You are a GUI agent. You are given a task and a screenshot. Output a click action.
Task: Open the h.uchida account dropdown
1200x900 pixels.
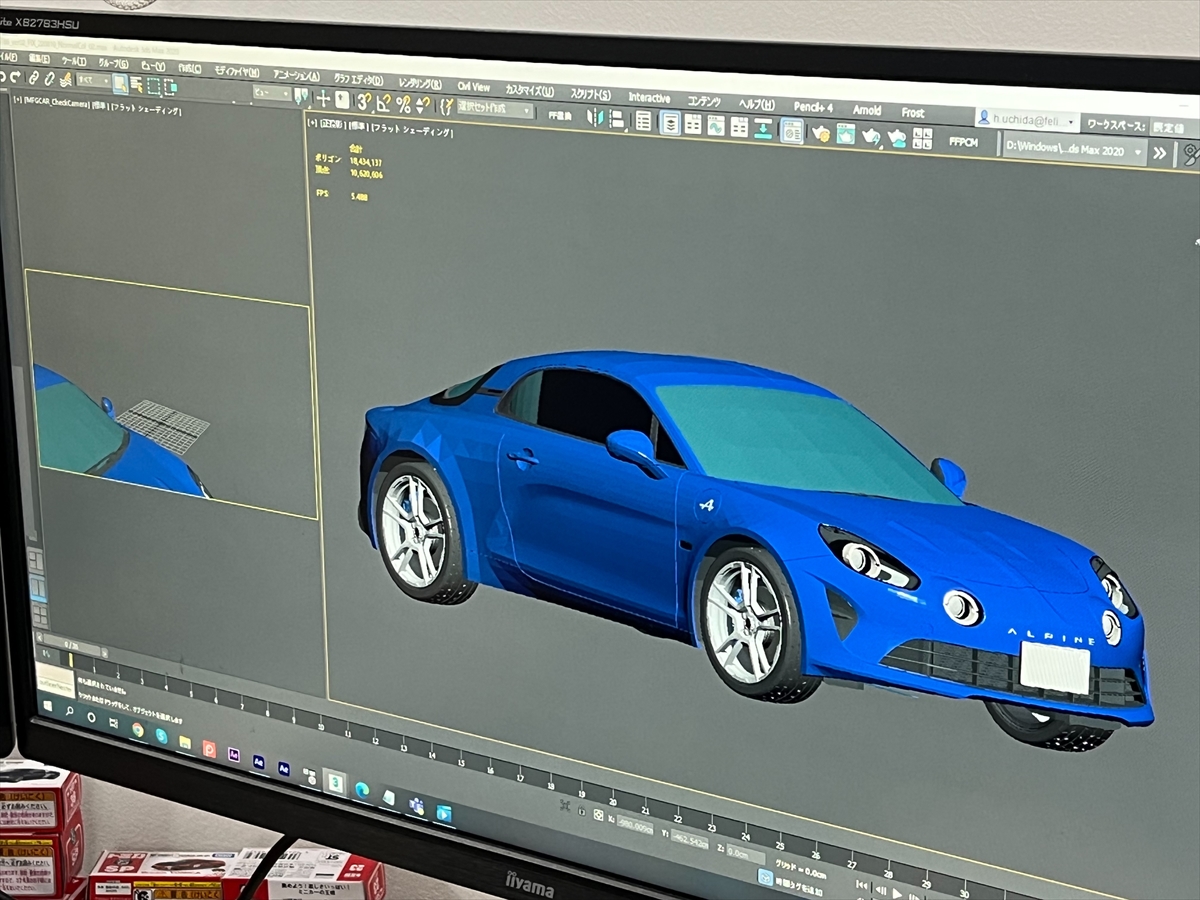pyautogui.click(x=1029, y=120)
